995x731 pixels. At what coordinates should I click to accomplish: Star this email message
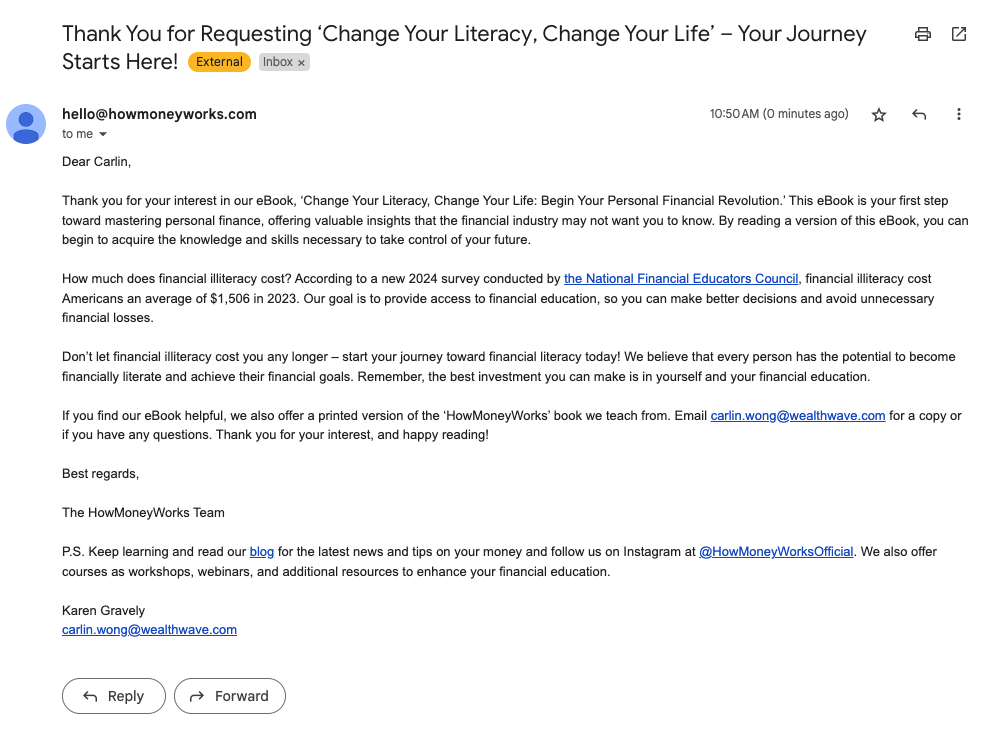tap(879, 115)
